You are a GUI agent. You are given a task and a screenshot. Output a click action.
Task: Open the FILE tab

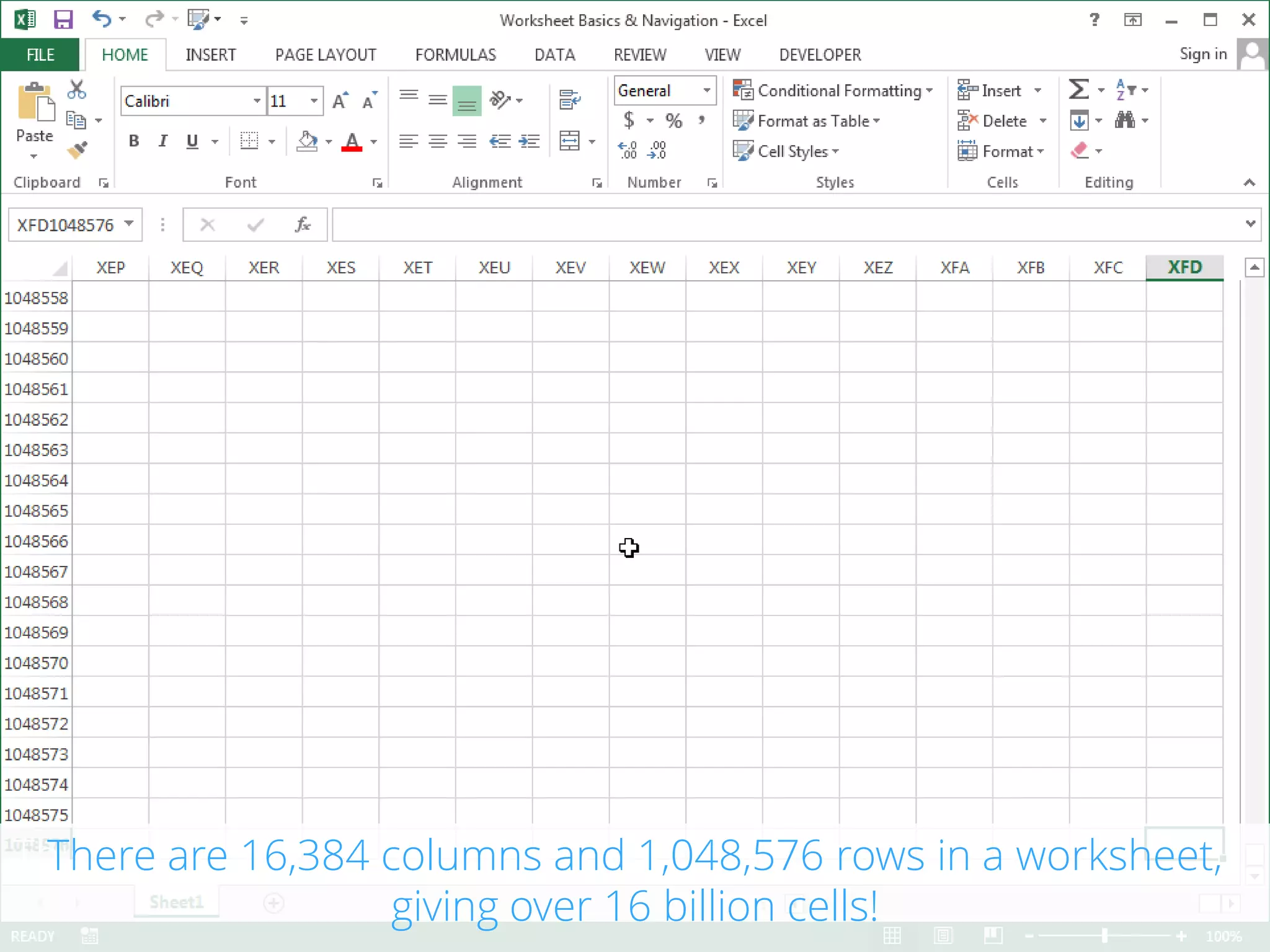click(40, 55)
